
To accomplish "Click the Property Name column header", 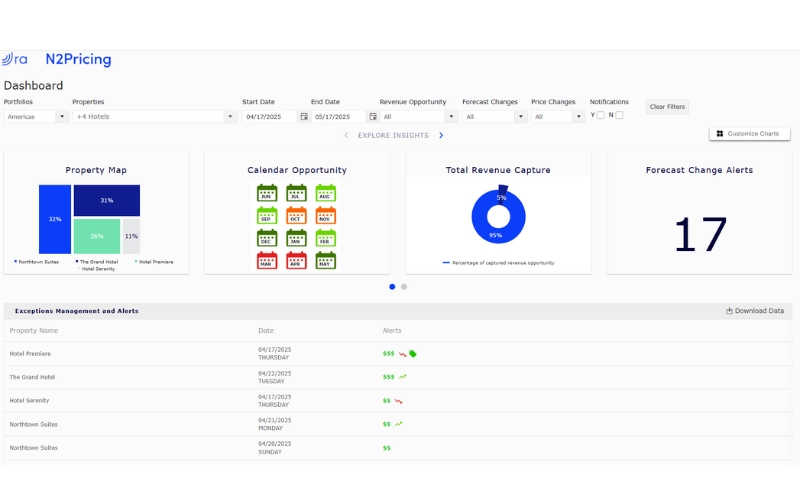I will 34,331.
